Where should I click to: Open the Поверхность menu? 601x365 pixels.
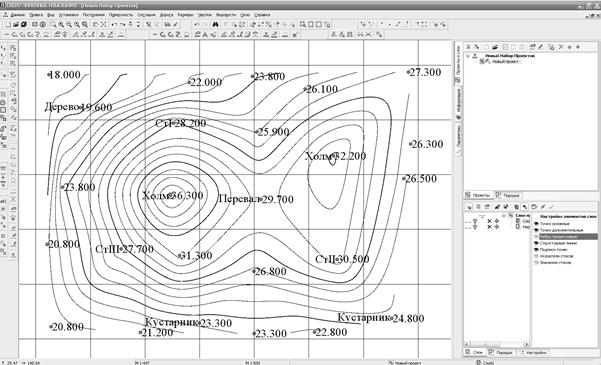121,15
